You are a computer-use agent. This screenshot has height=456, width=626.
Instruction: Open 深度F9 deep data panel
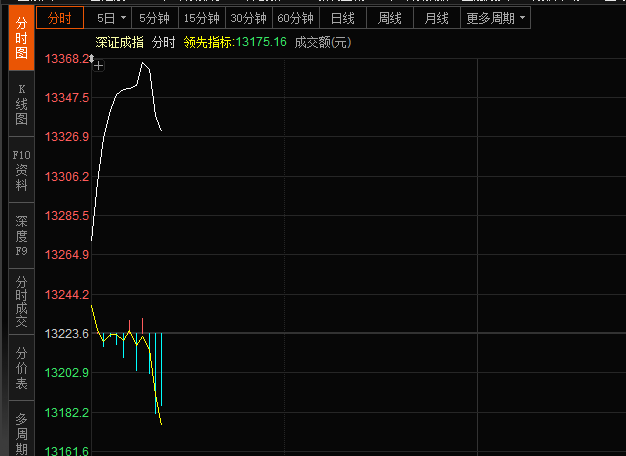tap(20, 236)
